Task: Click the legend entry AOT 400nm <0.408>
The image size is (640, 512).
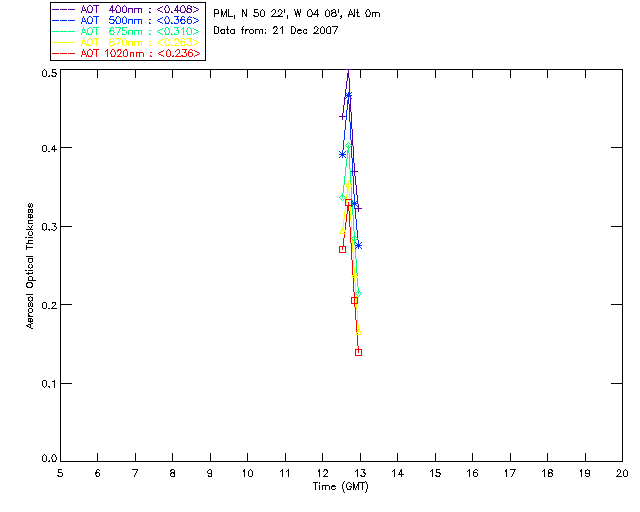Action: pos(127,9)
